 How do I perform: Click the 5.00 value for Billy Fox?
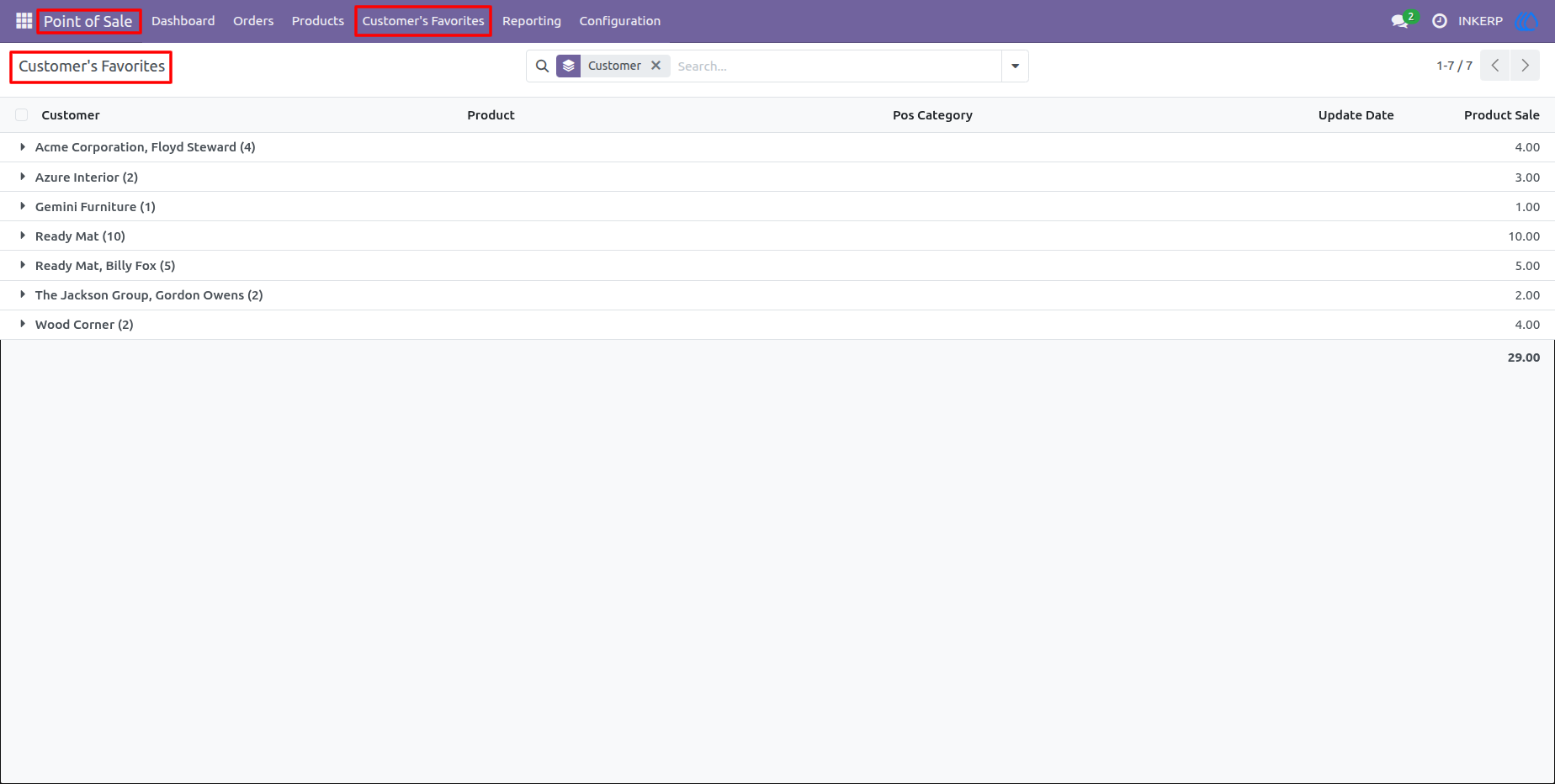pos(1527,266)
